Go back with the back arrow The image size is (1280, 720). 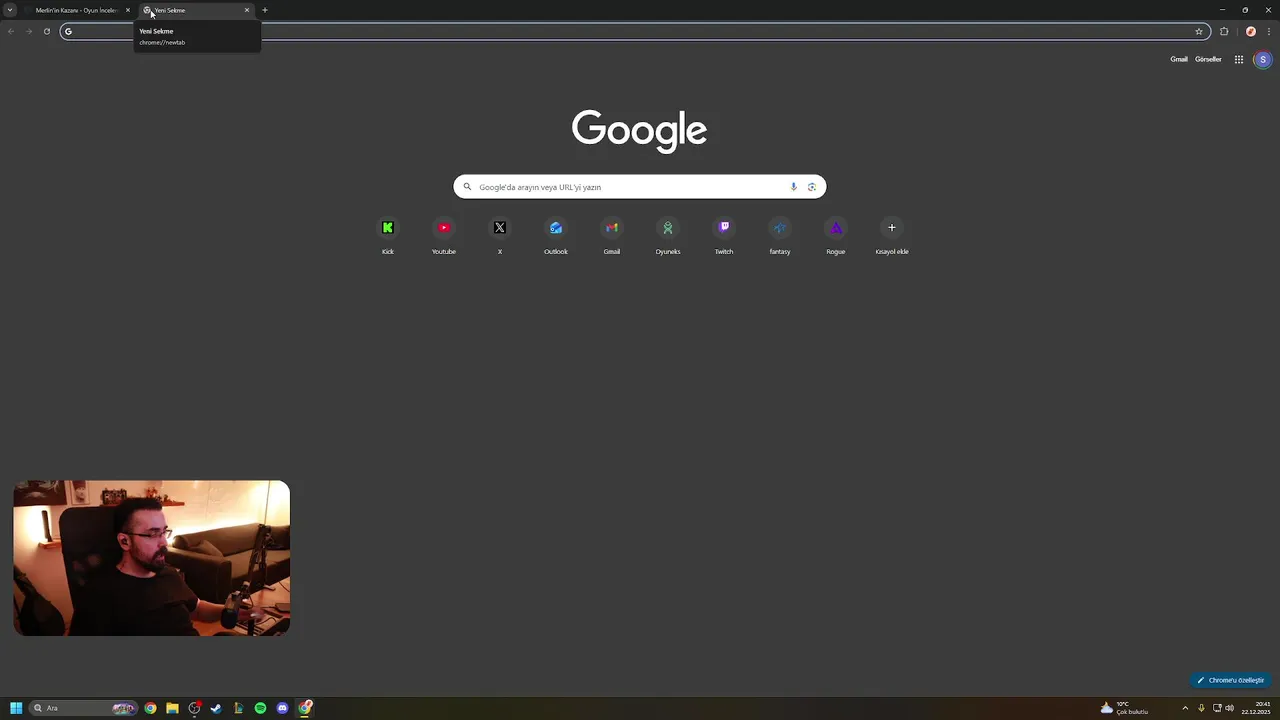point(11,31)
